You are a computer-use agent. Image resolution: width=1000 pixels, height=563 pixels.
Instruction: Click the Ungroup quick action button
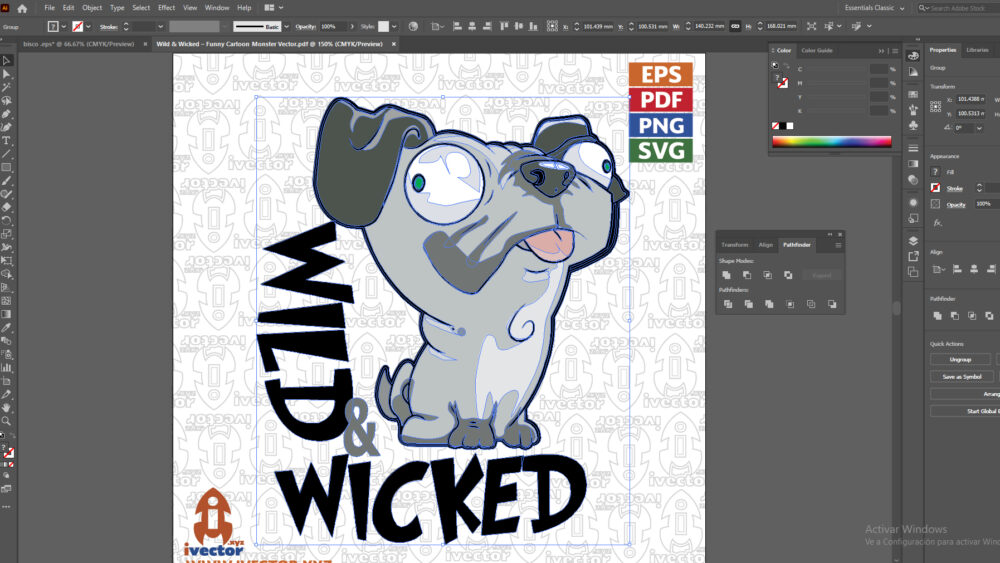click(960, 360)
